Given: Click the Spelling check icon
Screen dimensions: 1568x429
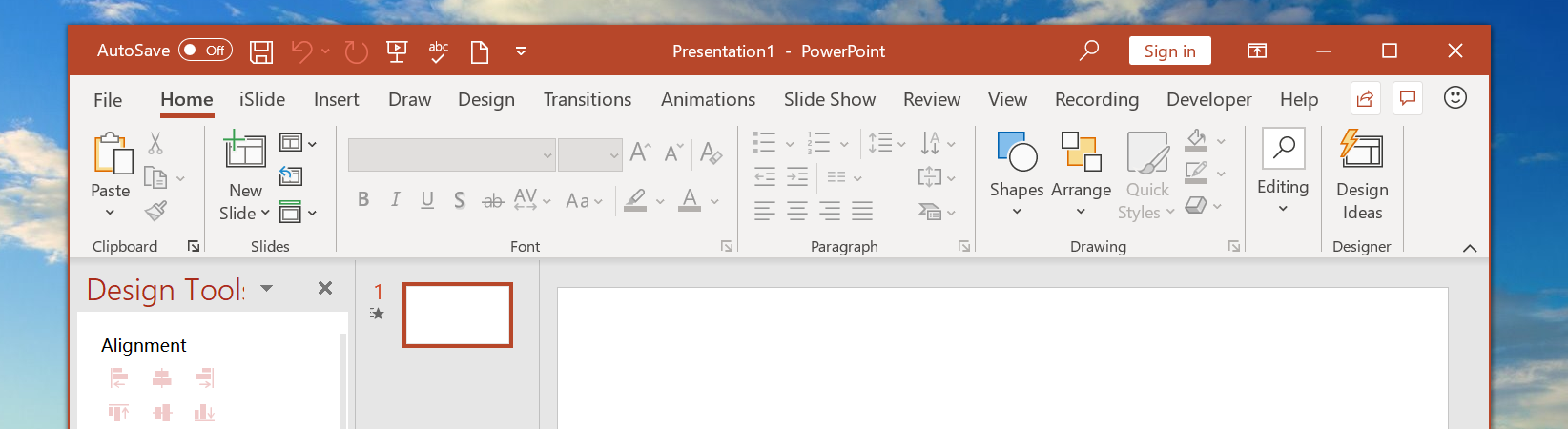Looking at the screenshot, I should 438,51.
